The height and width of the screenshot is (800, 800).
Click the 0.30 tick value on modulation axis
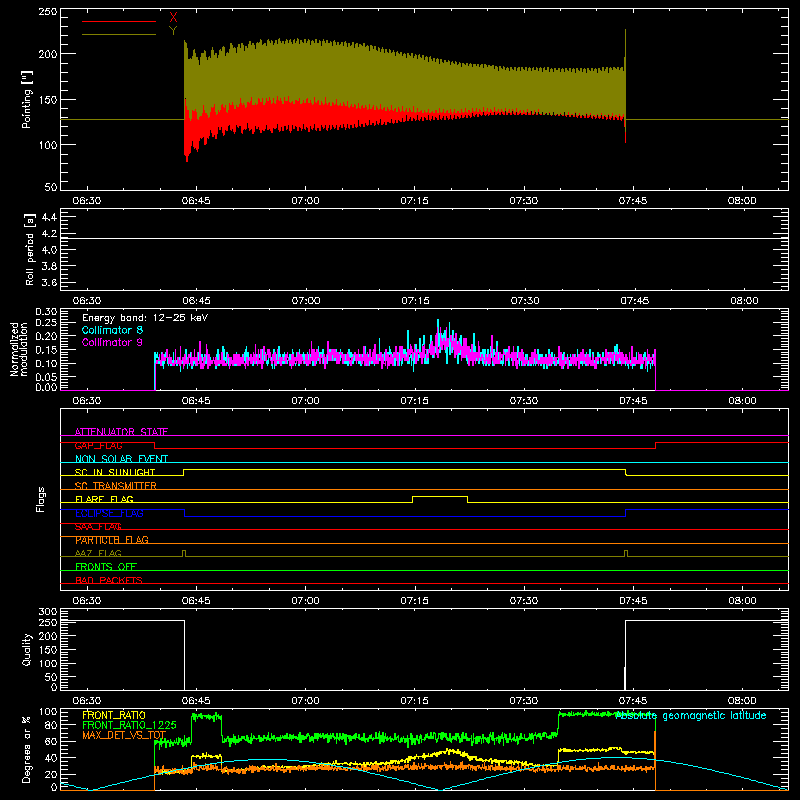pos(46,311)
